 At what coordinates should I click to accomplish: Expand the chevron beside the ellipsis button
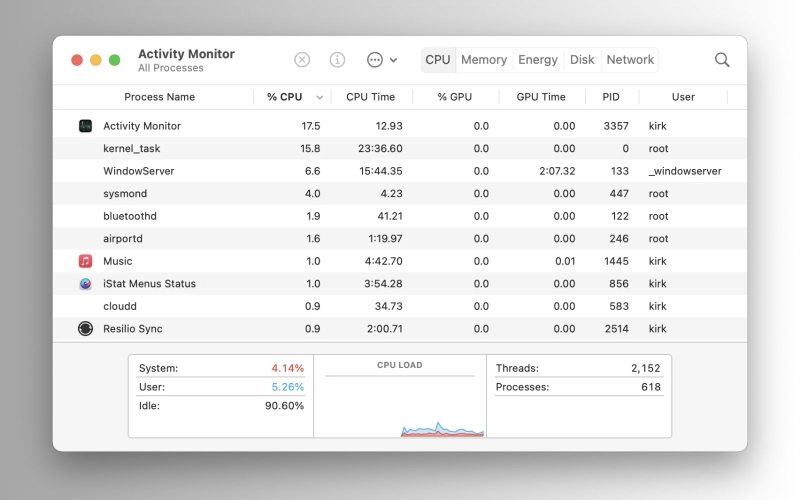point(393,60)
